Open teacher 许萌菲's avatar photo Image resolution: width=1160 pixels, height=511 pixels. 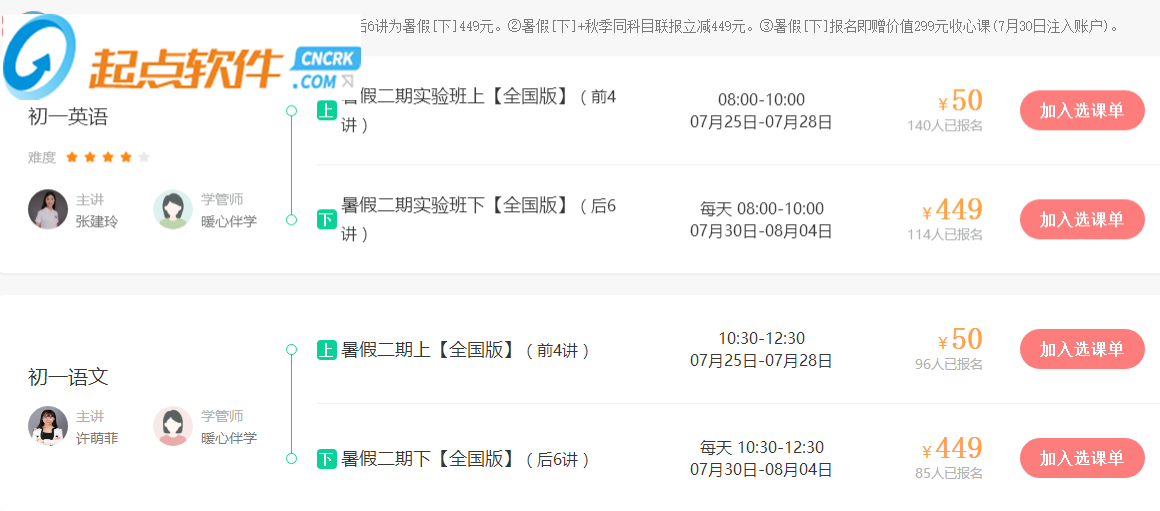pyautogui.click(x=48, y=426)
